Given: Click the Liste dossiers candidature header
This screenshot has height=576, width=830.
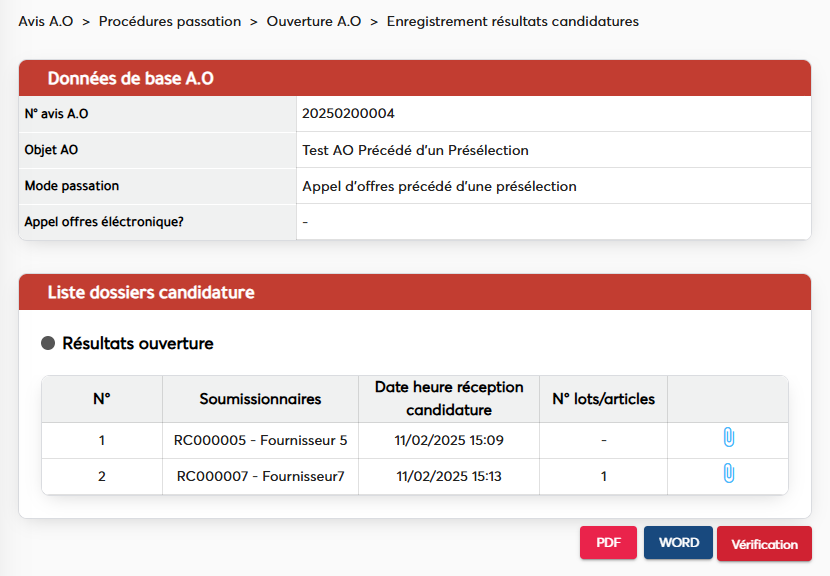Looking at the screenshot, I should (x=151, y=293).
